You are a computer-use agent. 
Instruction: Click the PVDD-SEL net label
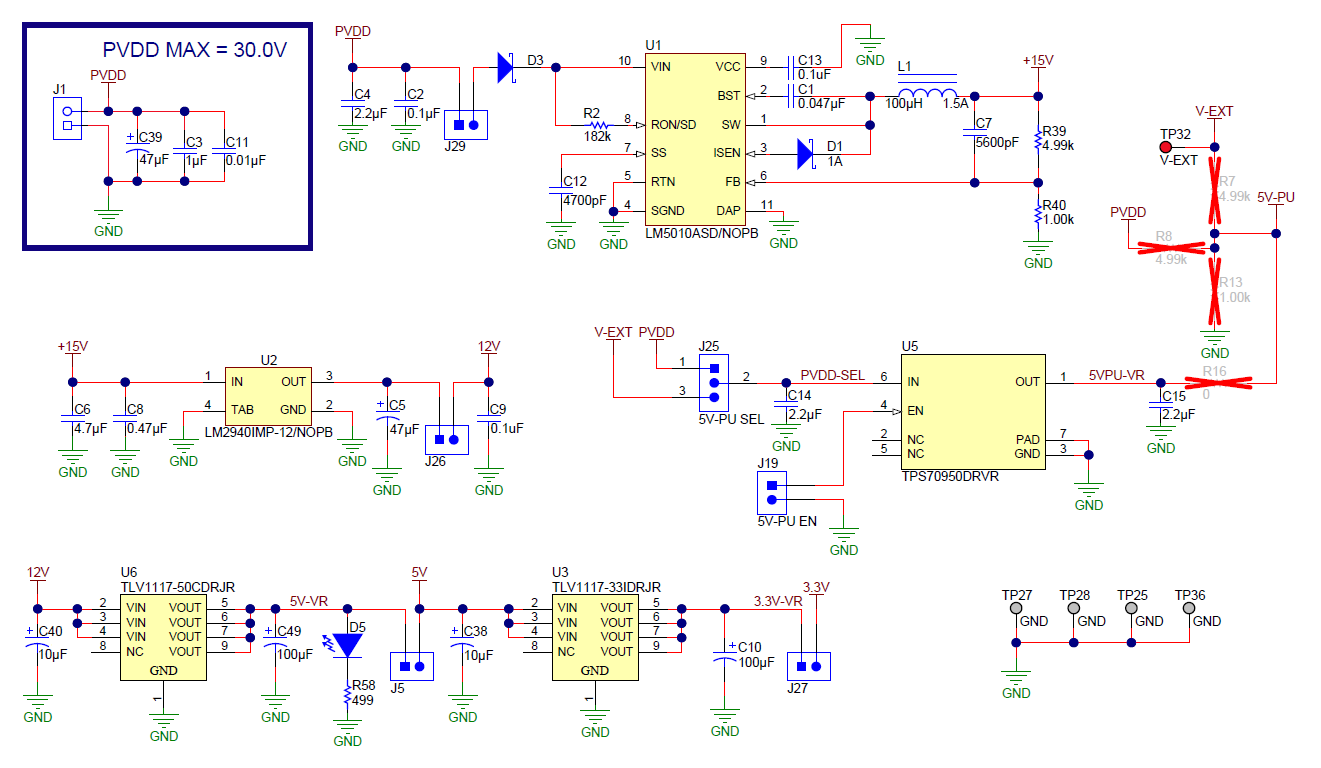832,375
